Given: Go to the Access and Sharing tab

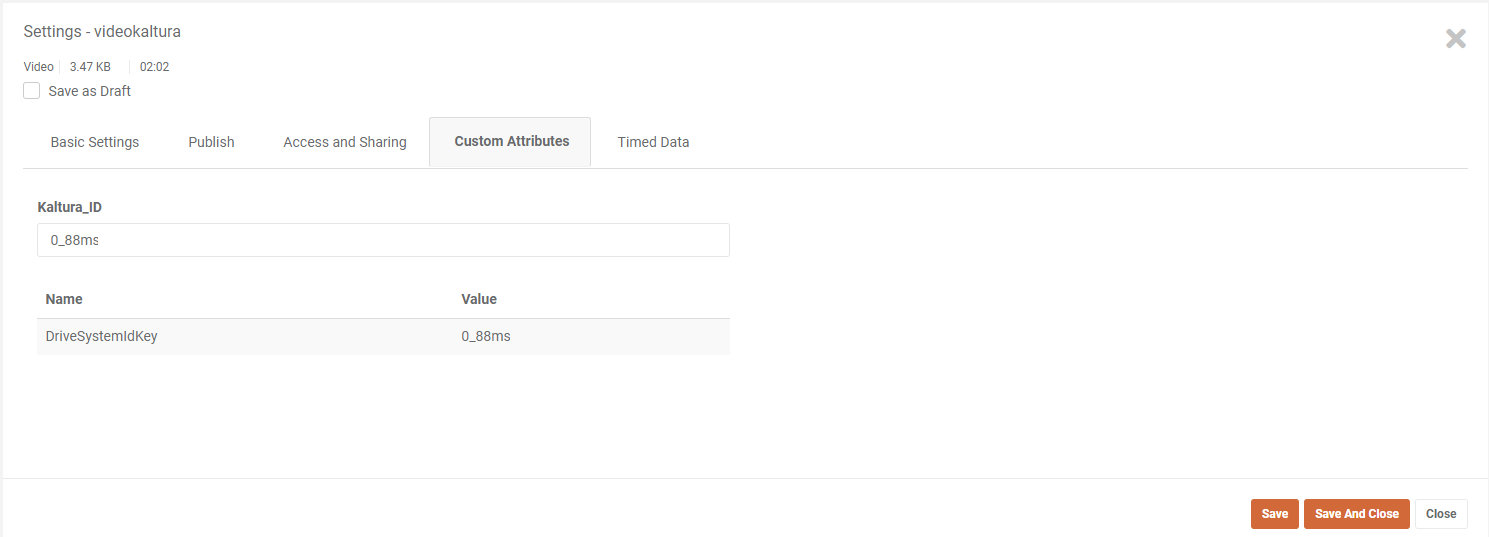Looking at the screenshot, I should click(x=345, y=142).
